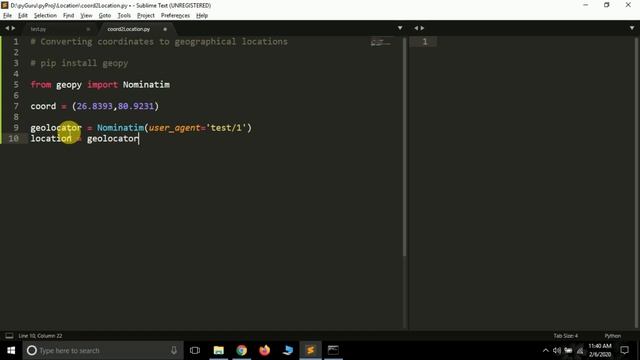
Task: Close the test.py tab
Action: (88, 29)
